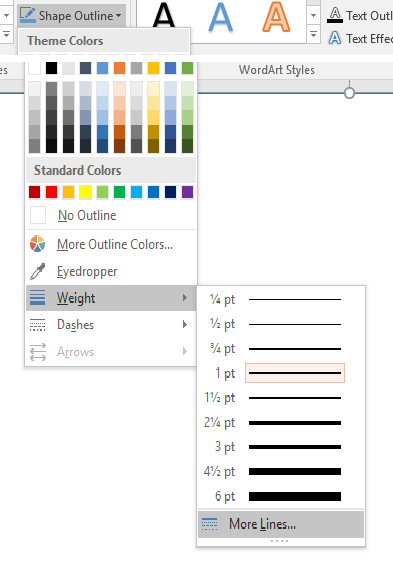Select the standard green color swatch

click(x=120, y=192)
